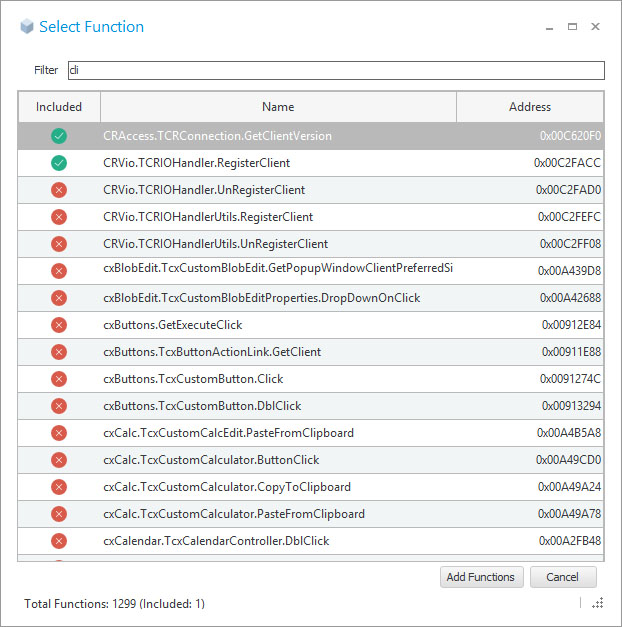Click red X icon of cxButtons.TcxCustomButton.Click
Image resolution: width=622 pixels, height=627 pixels.
(x=59, y=379)
